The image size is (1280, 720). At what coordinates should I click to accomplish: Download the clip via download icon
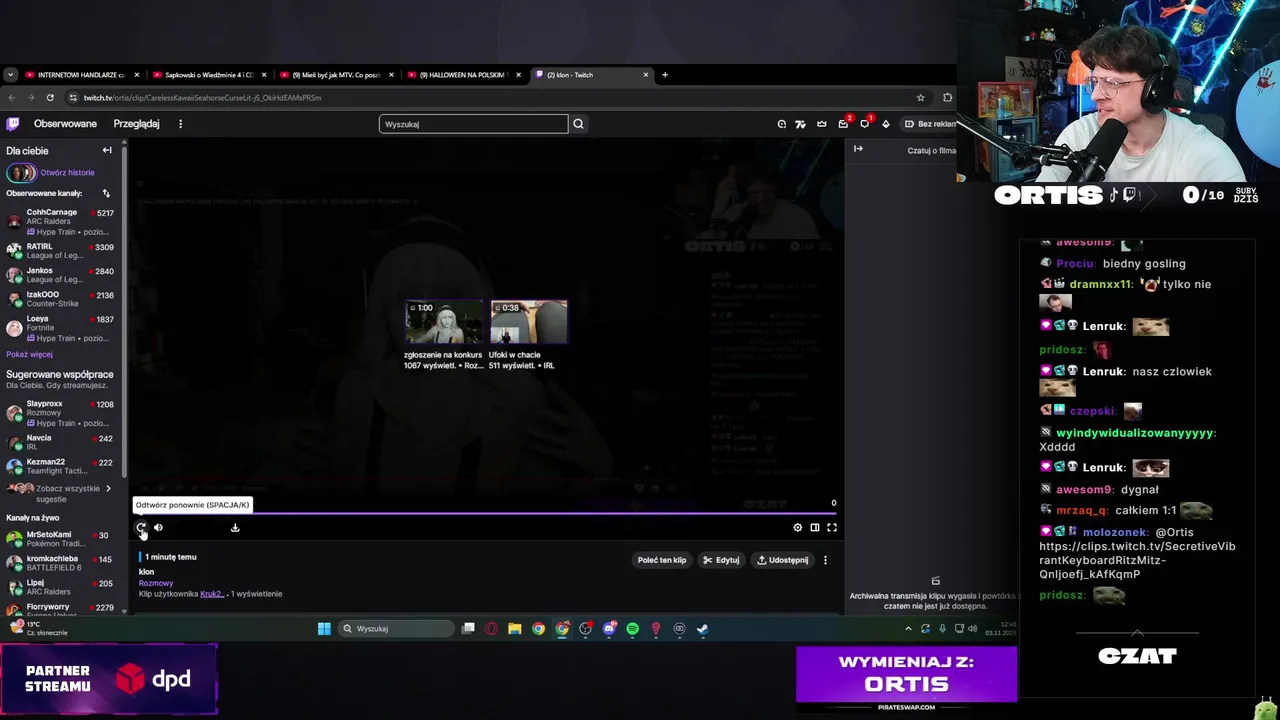(235, 527)
